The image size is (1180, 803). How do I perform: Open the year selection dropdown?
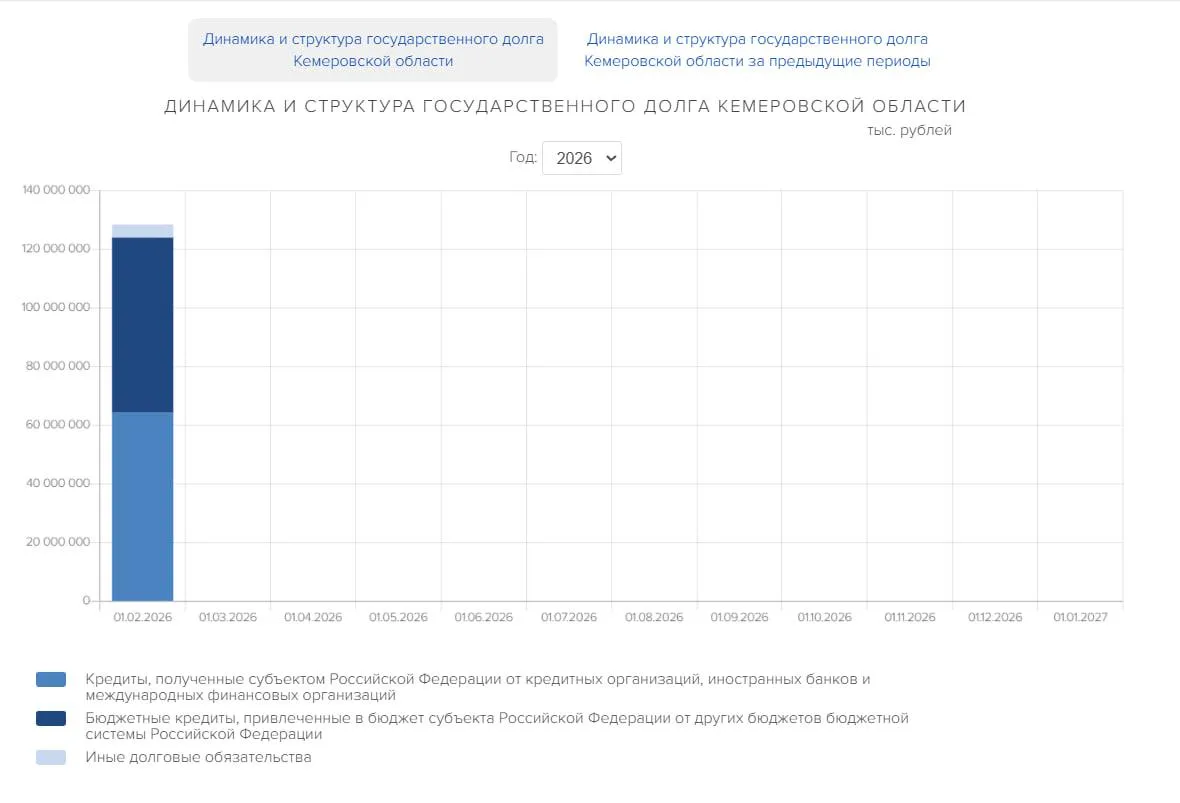582,157
